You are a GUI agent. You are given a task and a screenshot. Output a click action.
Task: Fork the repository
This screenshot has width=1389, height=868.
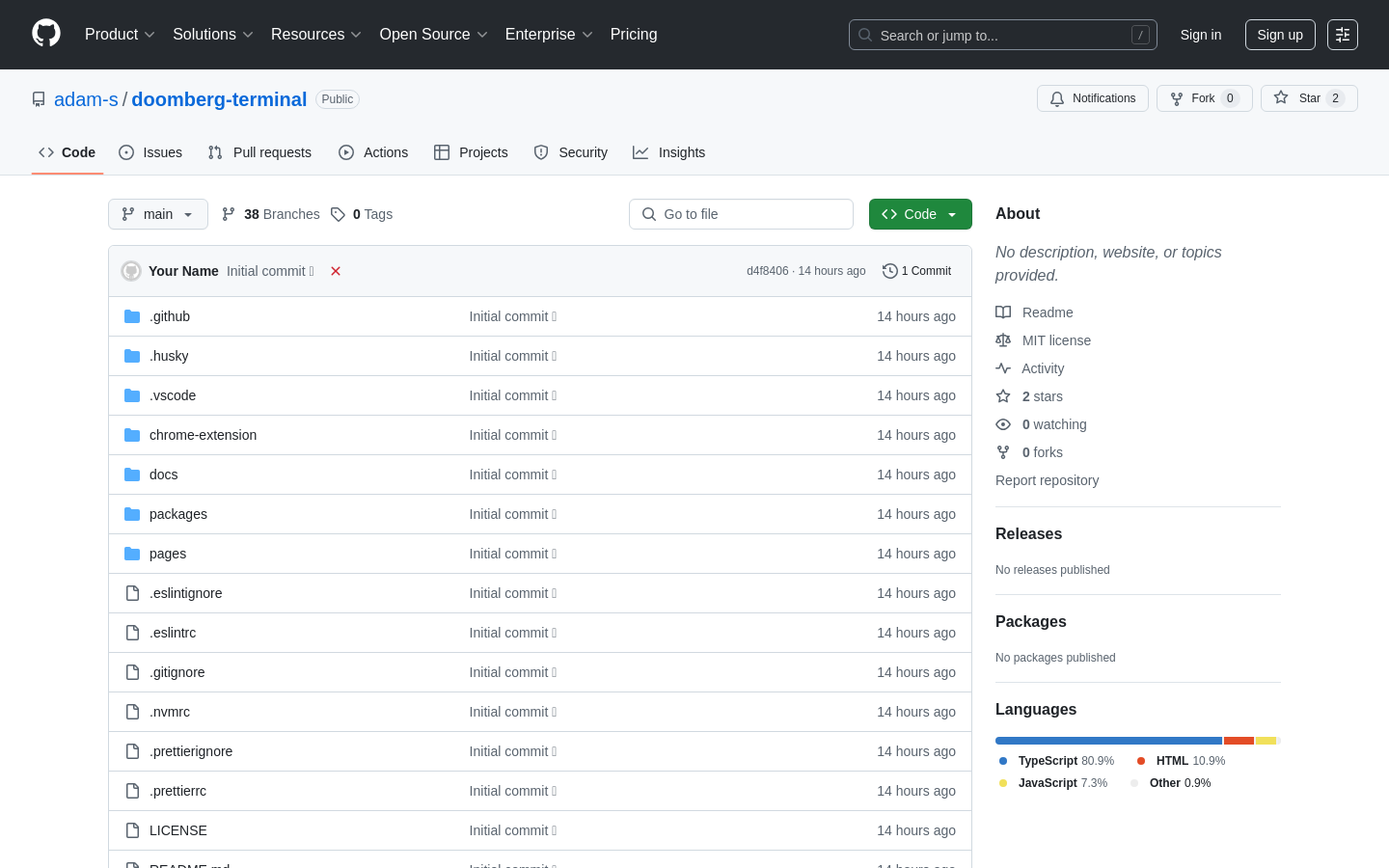click(1205, 98)
